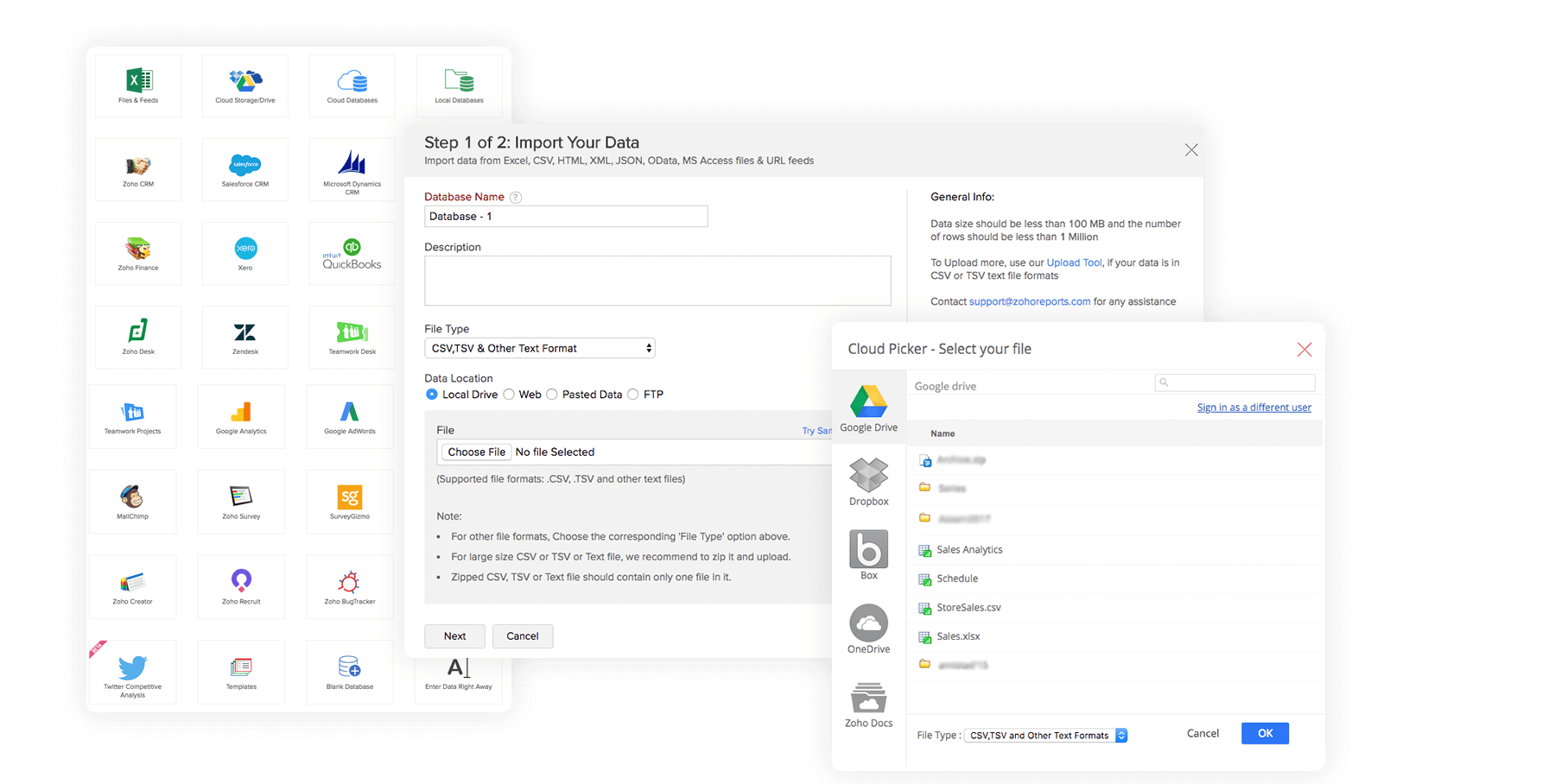Screen dimensions: 1555x784
Task: Choose the Templates tile
Action: (241, 672)
